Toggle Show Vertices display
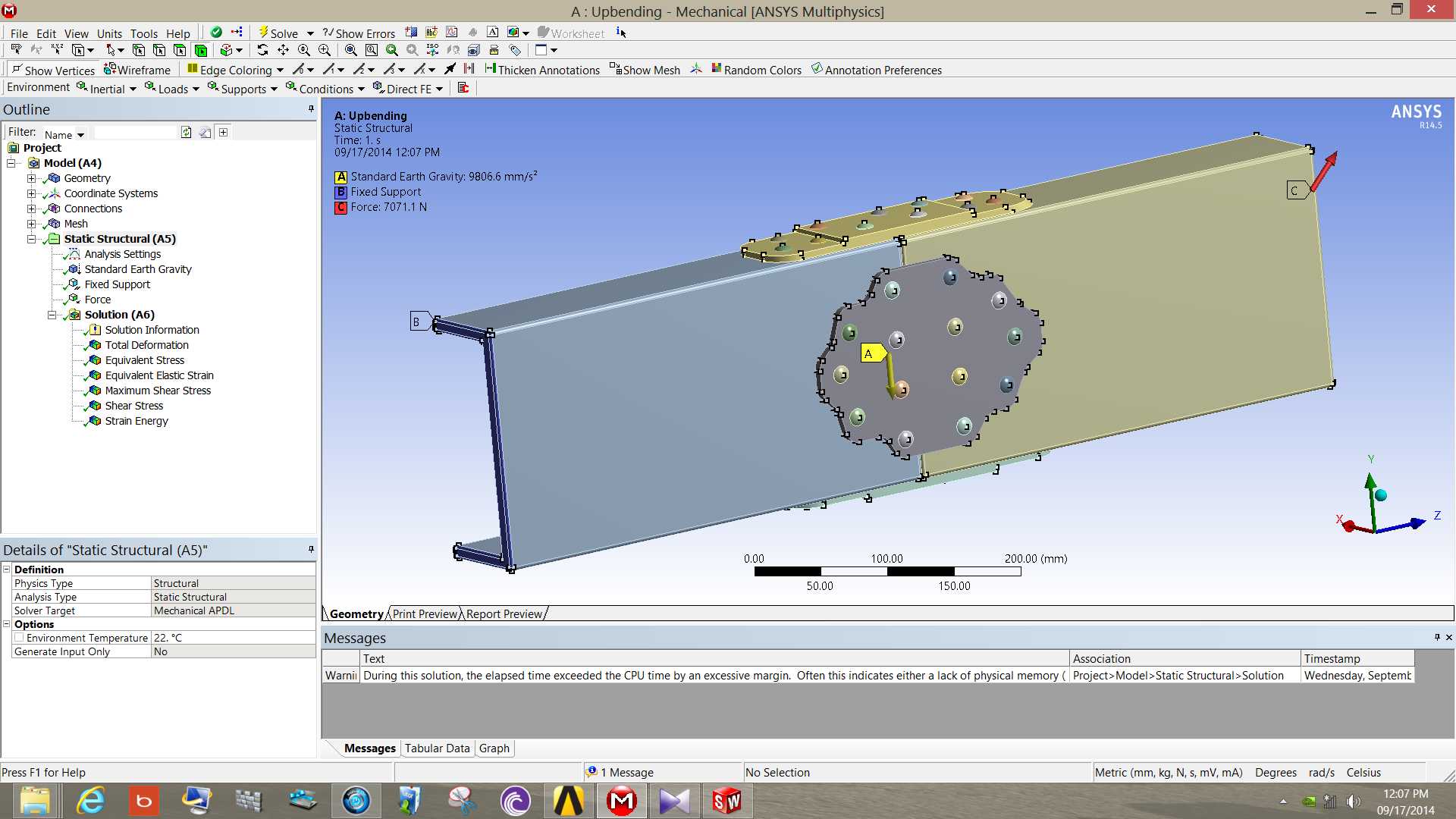The image size is (1456, 819). [53, 70]
